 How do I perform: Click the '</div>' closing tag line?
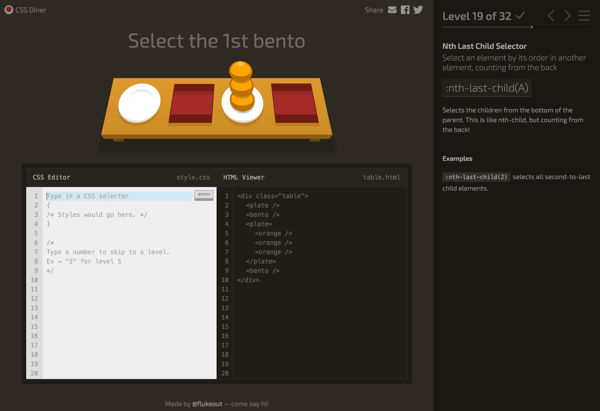[x=248, y=280]
